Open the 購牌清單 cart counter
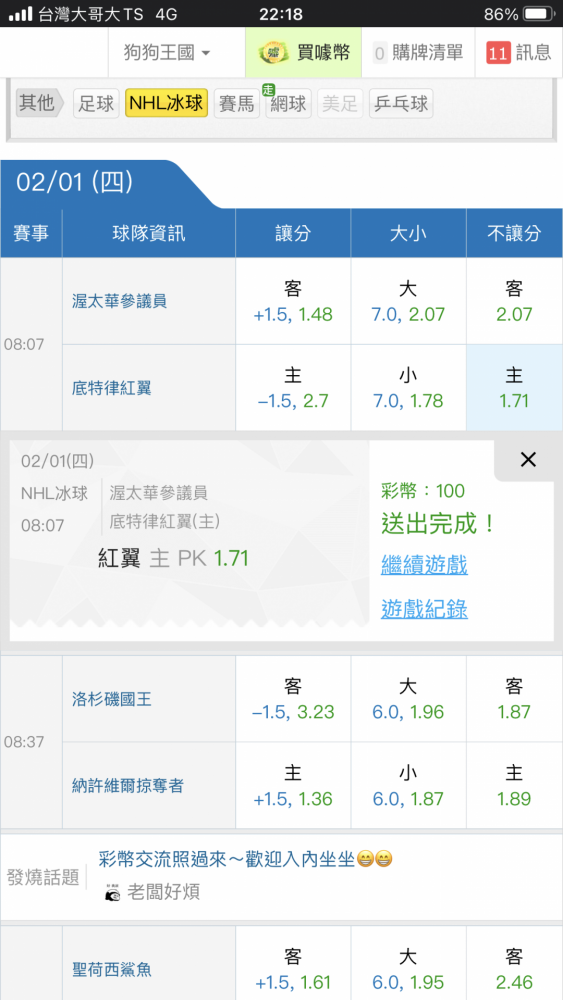Screen dimensions: 563x1000 [418, 52]
